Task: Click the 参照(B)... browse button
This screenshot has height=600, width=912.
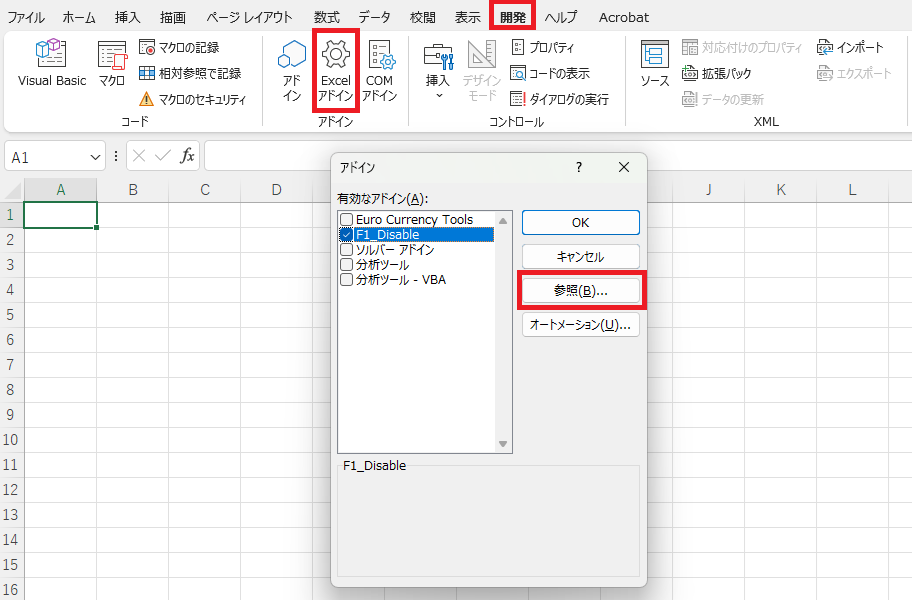Action: click(x=581, y=290)
